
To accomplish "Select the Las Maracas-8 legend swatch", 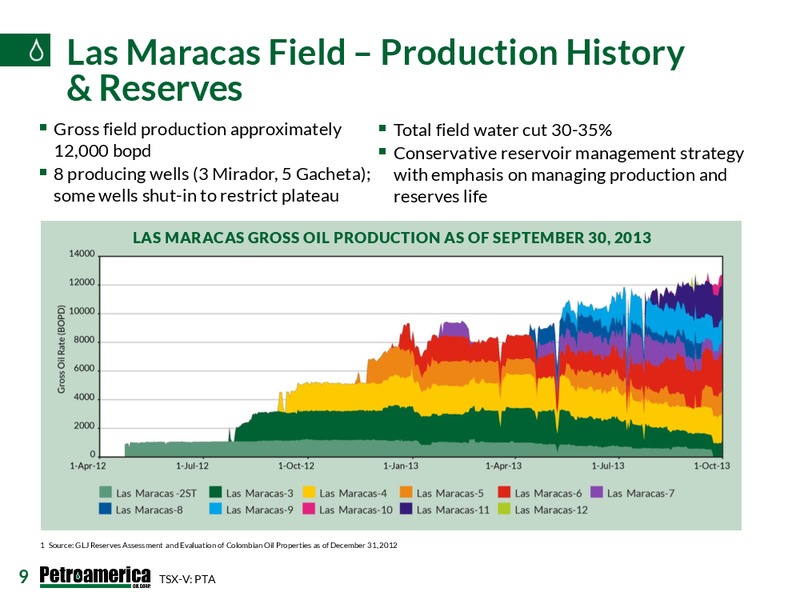I will [x=105, y=509].
